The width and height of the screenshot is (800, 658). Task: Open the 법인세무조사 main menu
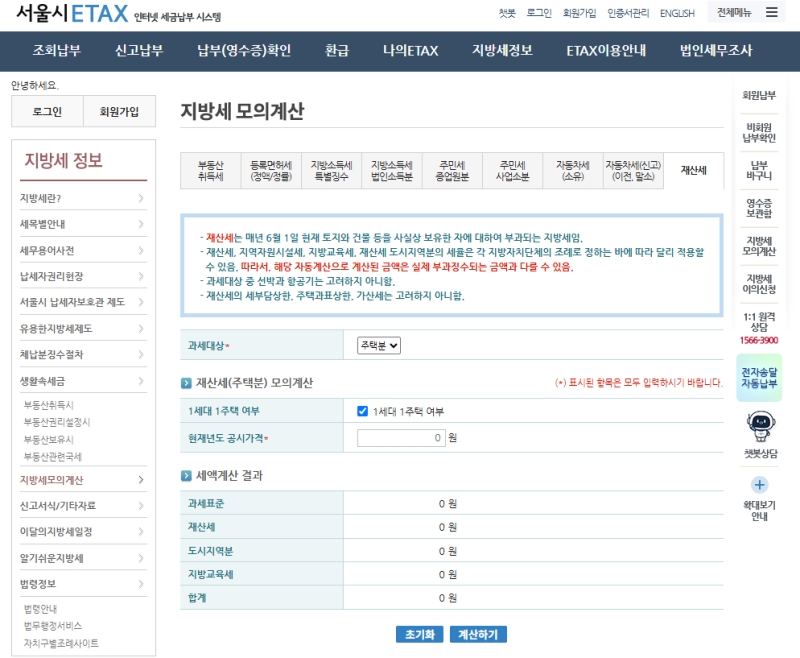click(716, 50)
